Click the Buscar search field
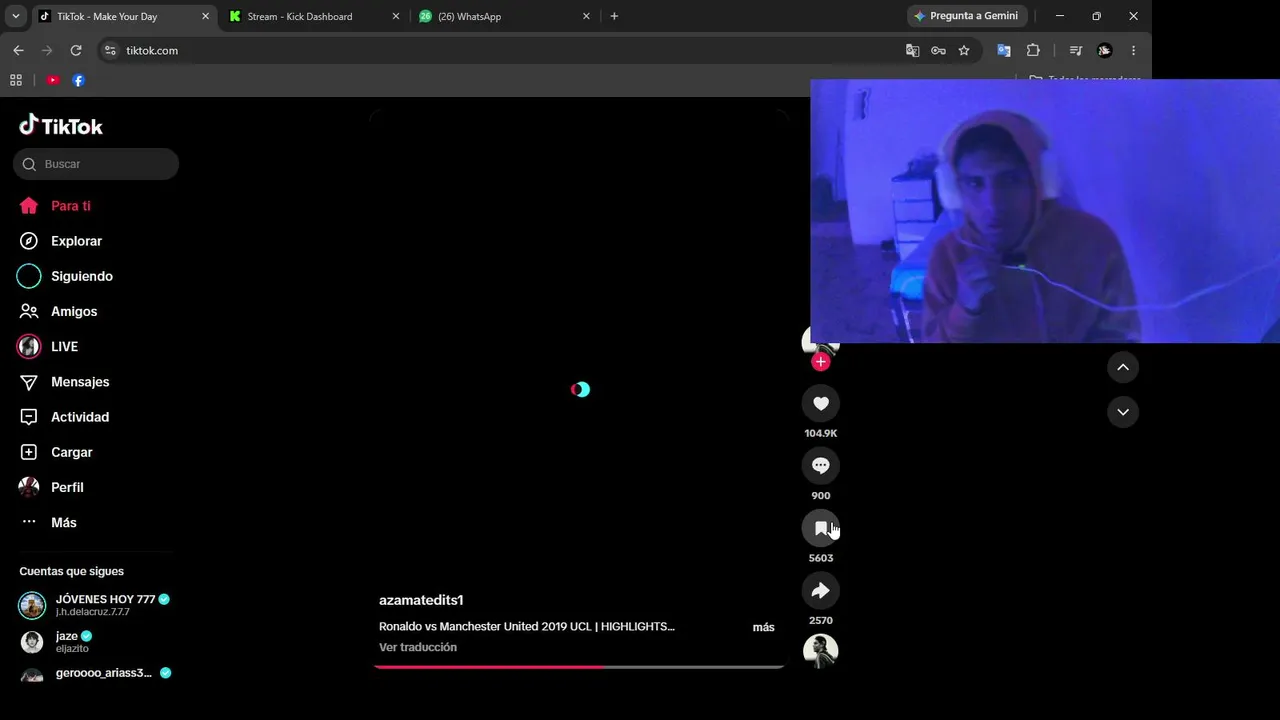Viewport: 1280px width, 720px height. (96, 164)
